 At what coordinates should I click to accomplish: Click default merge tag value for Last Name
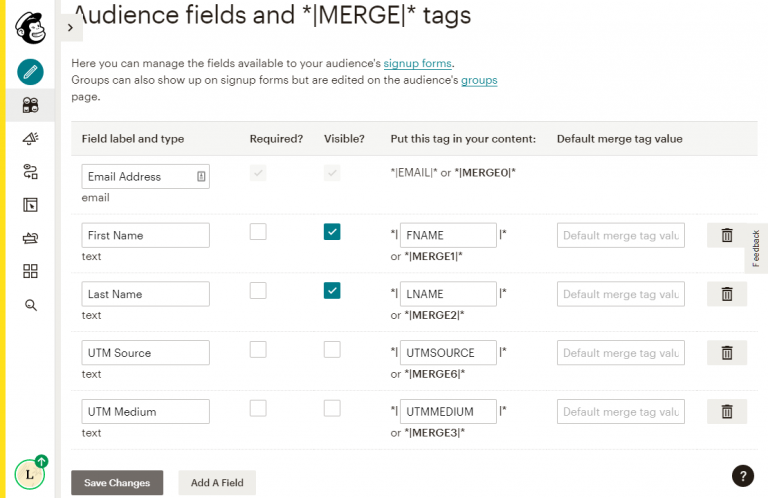[x=621, y=294]
